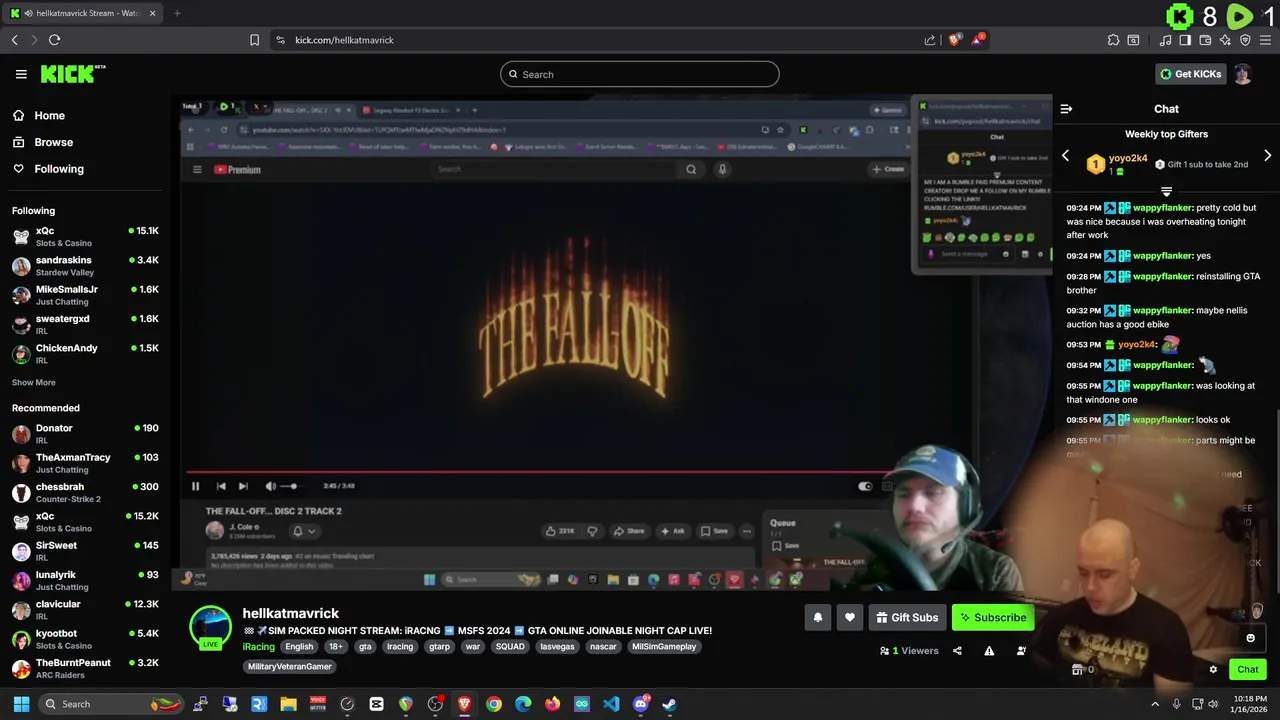Image resolution: width=1280 pixels, height=720 pixels.
Task: Click the share stream icon
Action: [957, 651]
